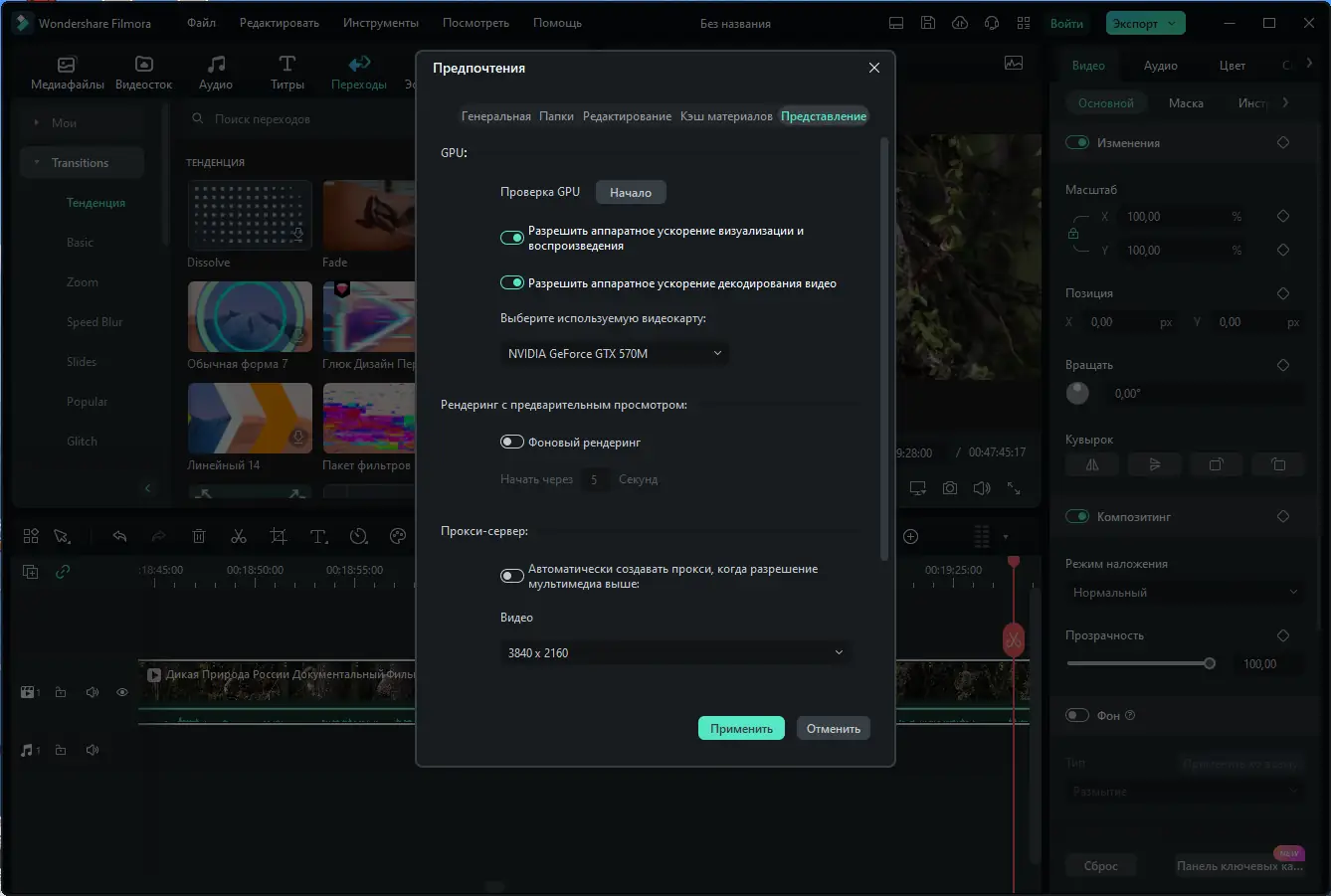Enable automatic proxy creation switch

pyautogui.click(x=512, y=576)
